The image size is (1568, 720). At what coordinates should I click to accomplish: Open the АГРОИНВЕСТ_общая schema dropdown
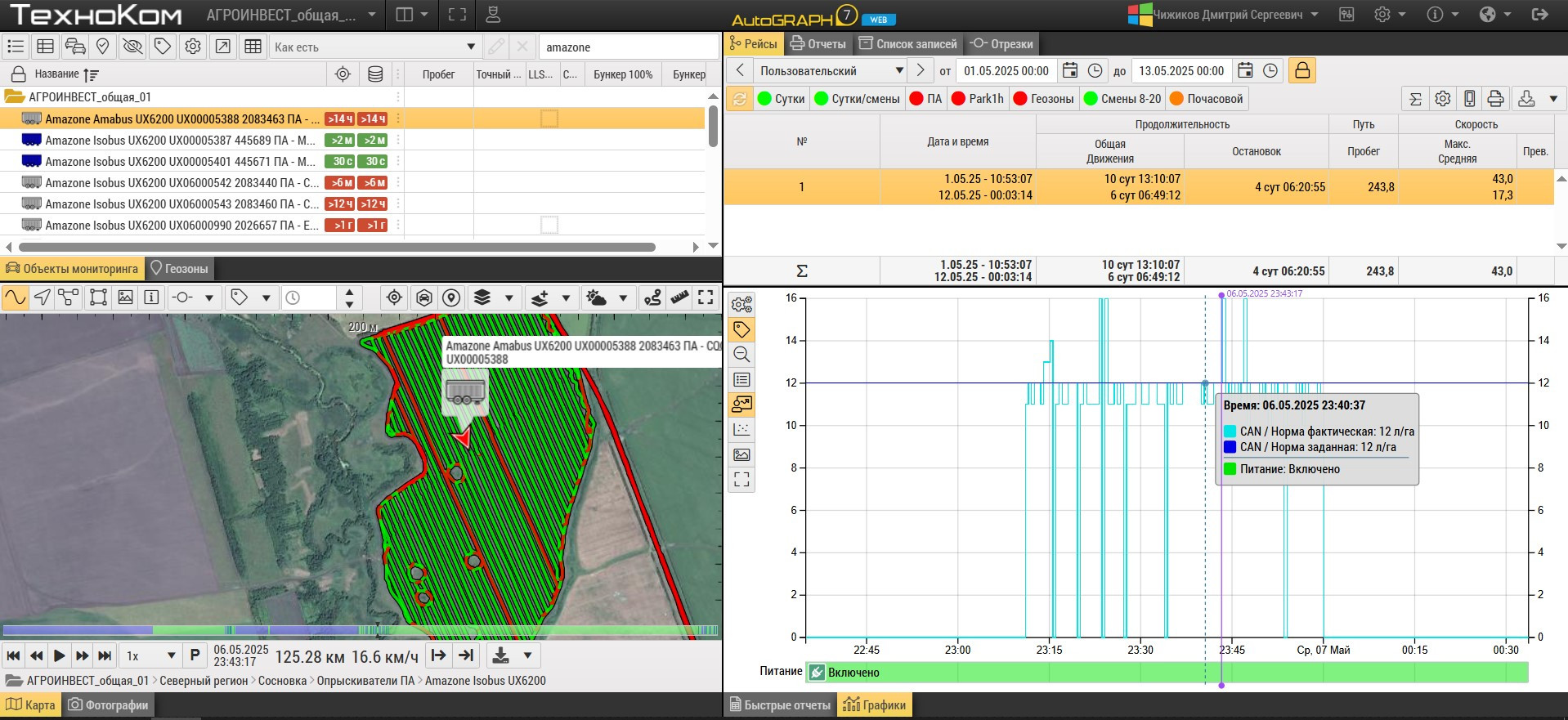tap(291, 15)
